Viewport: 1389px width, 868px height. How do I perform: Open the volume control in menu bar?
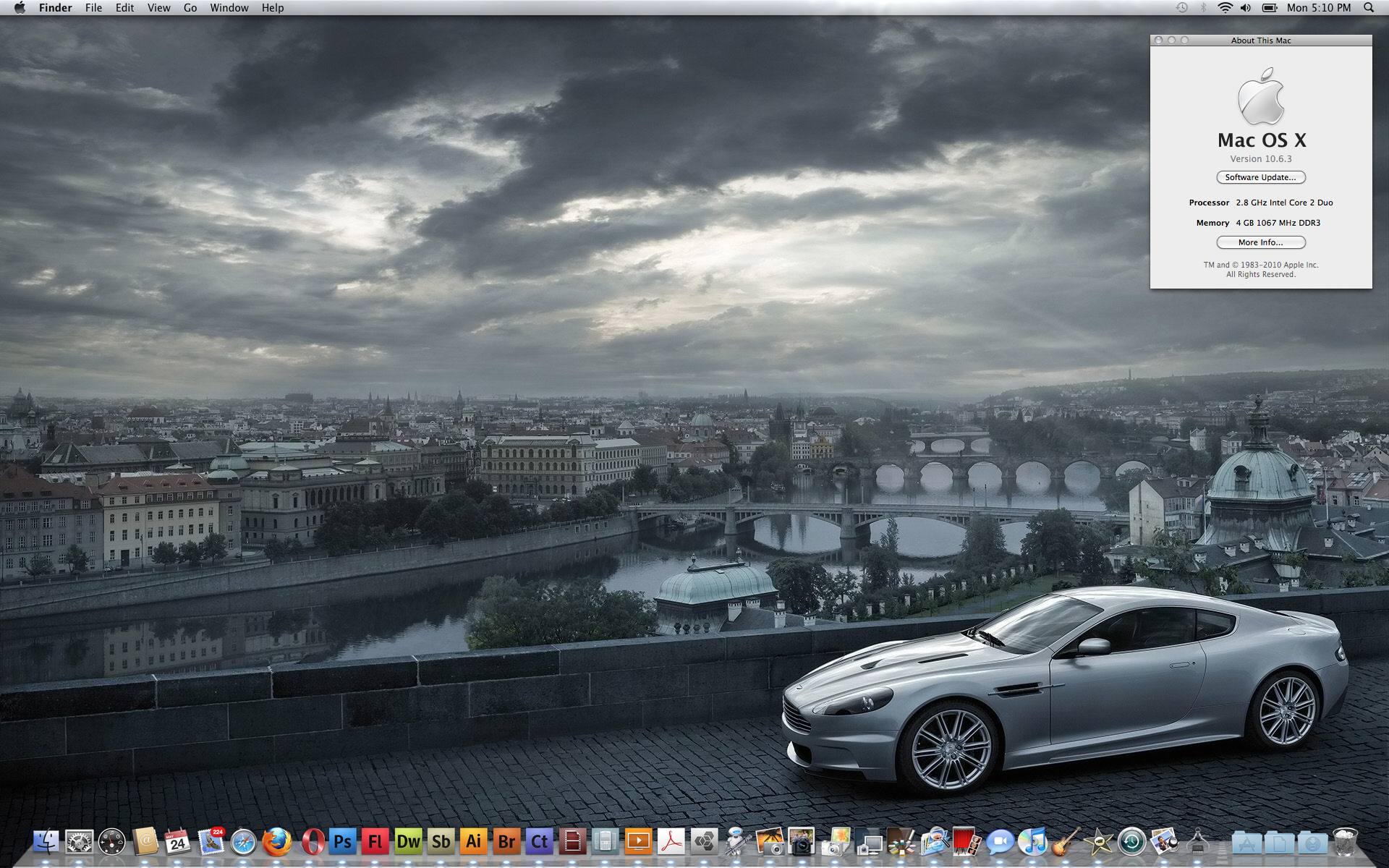pyautogui.click(x=1246, y=8)
